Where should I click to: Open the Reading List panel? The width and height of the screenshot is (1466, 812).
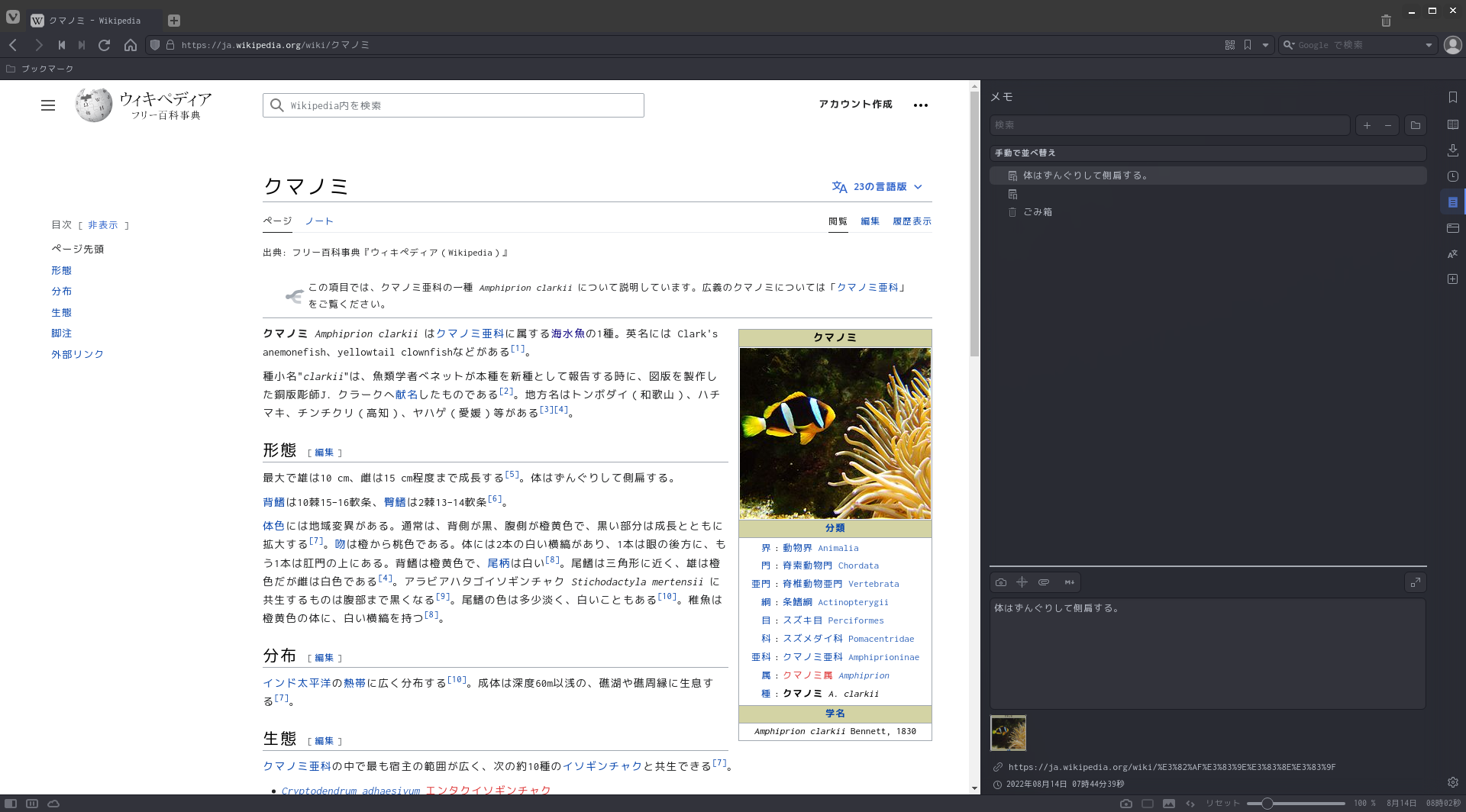pos(1453,124)
